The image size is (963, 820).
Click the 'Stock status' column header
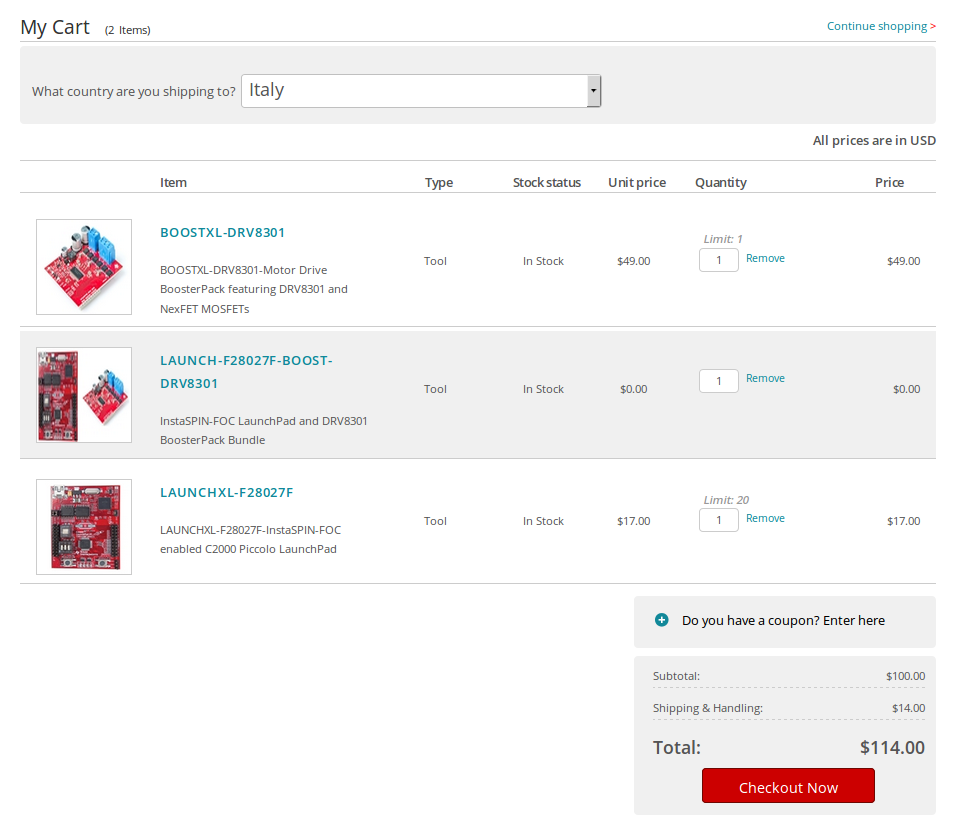click(x=547, y=182)
